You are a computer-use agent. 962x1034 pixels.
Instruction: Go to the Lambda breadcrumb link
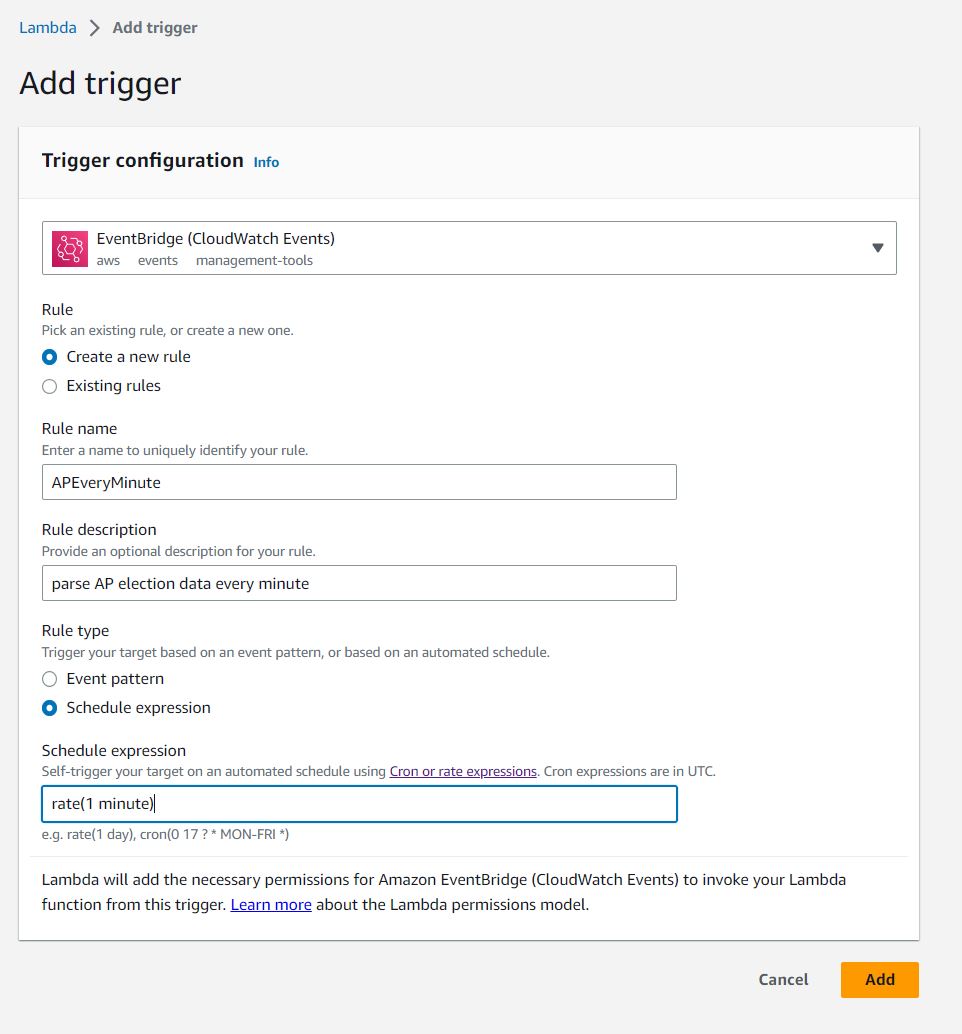click(x=47, y=28)
